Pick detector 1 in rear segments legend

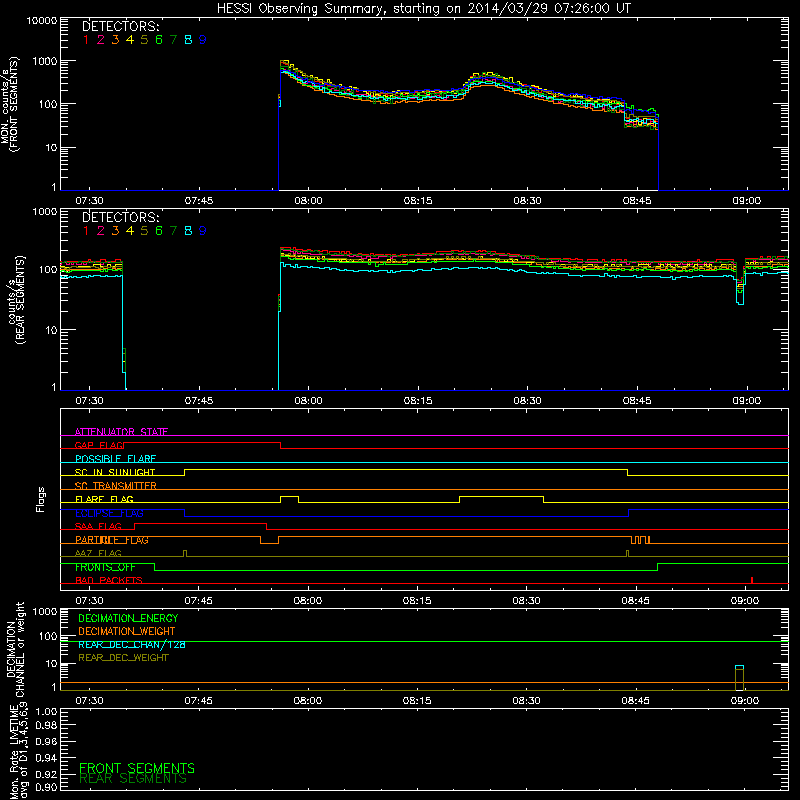pos(86,231)
